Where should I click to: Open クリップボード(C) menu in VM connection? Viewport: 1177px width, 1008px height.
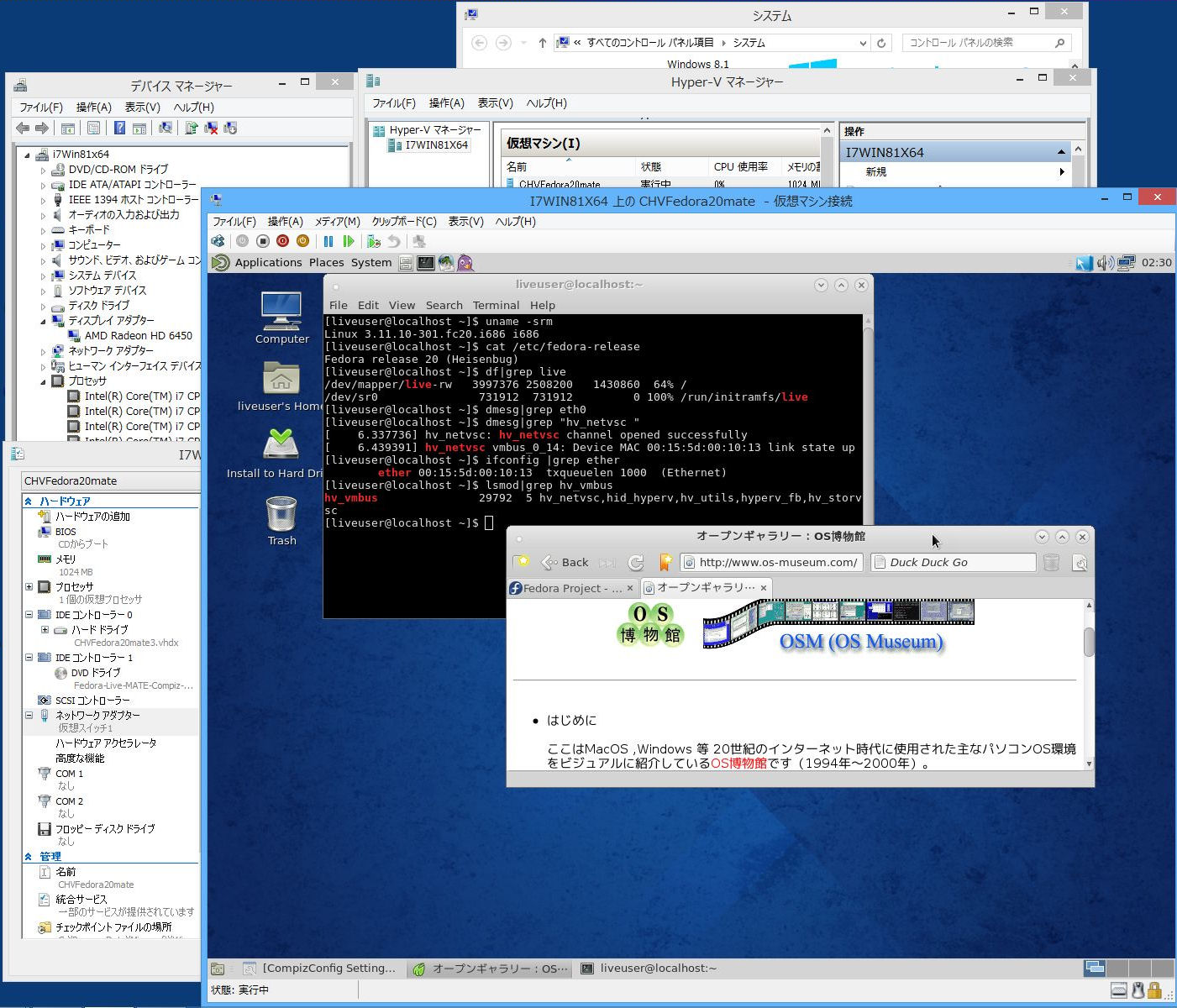click(x=404, y=222)
